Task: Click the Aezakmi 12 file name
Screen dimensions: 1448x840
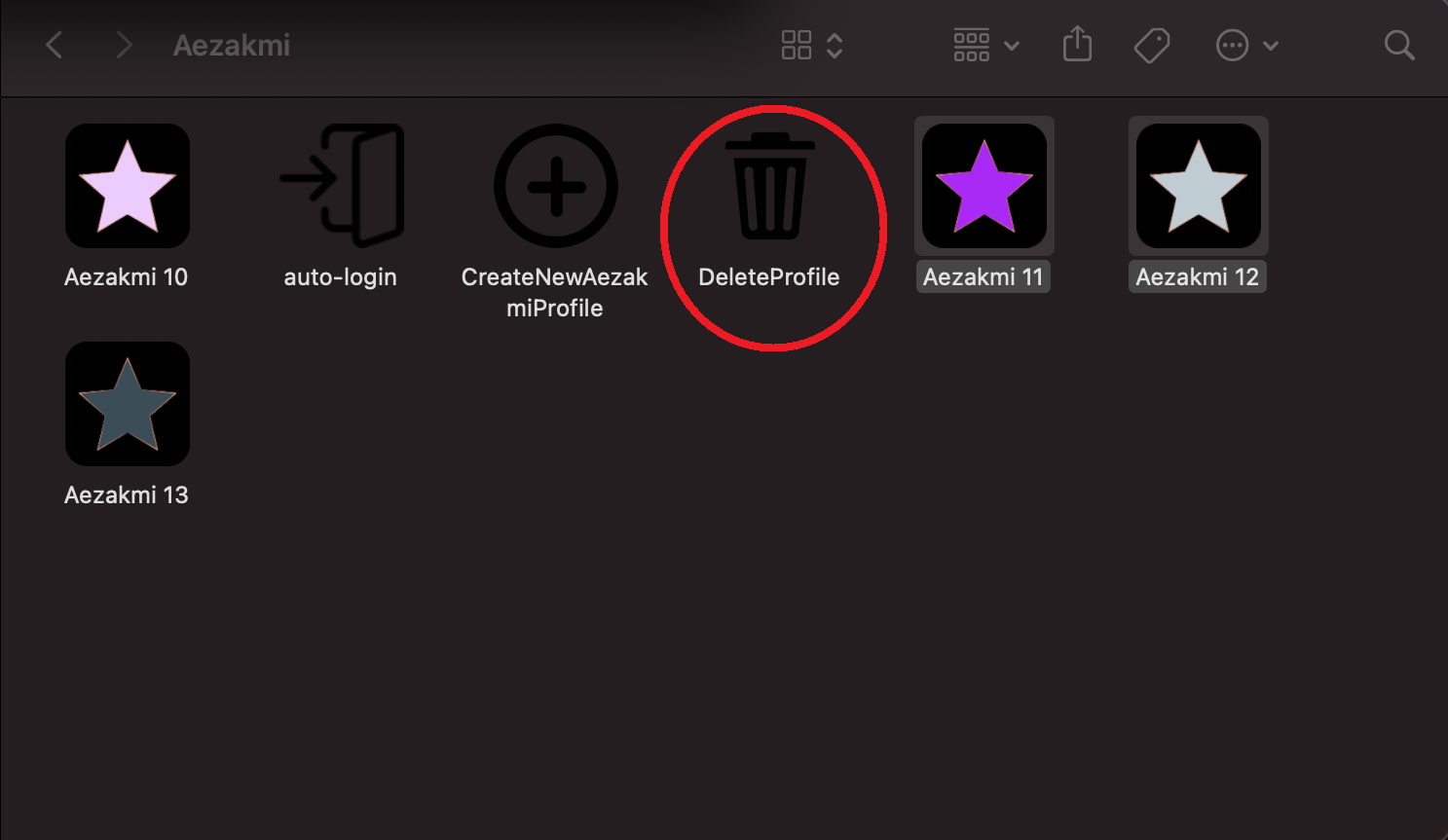Action: [x=1198, y=277]
